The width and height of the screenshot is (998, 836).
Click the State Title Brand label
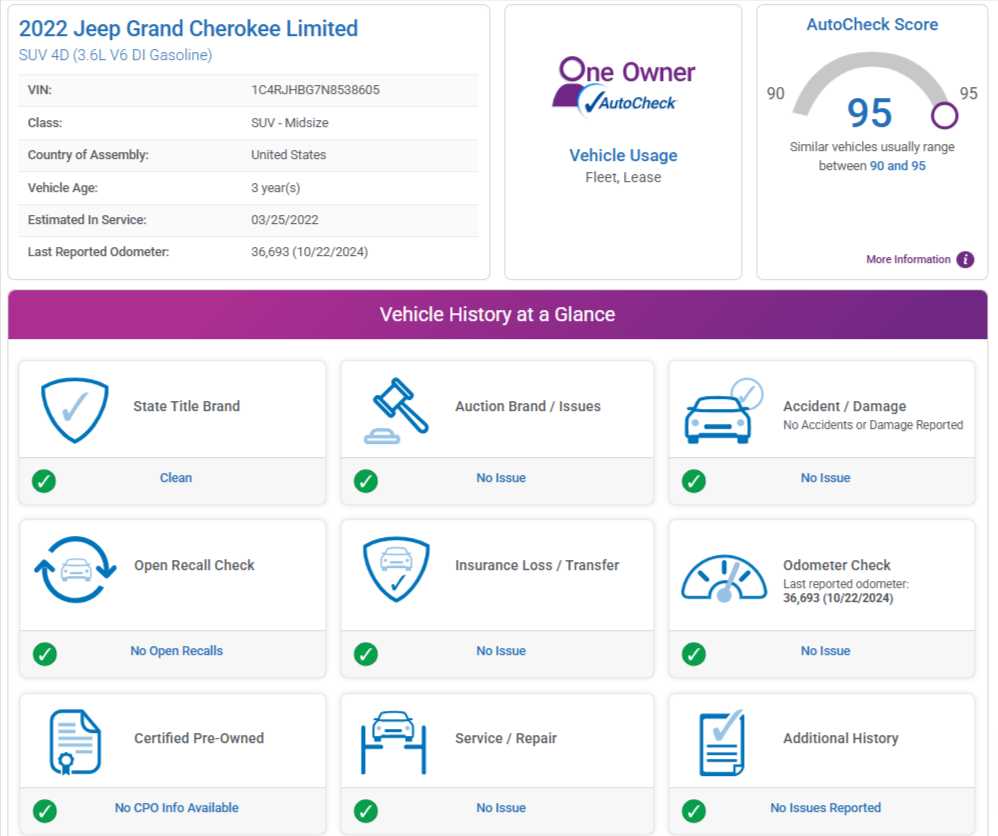pyautogui.click(x=186, y=406)
